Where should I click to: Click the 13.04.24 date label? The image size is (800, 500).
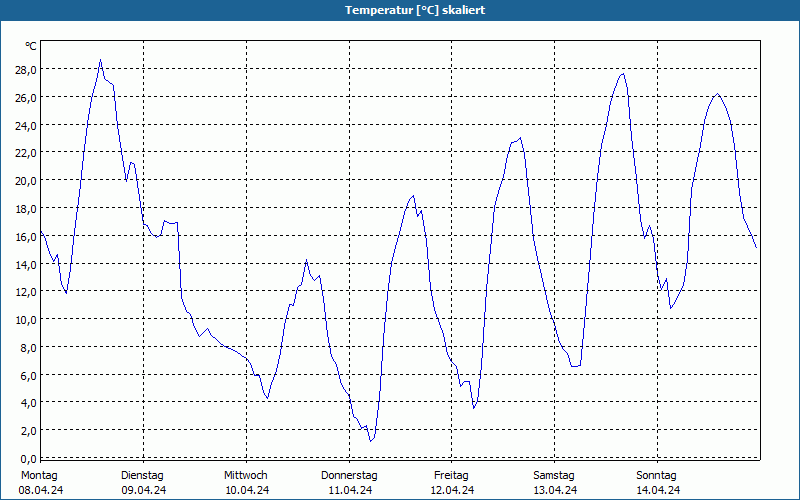(x=556, y=490)
